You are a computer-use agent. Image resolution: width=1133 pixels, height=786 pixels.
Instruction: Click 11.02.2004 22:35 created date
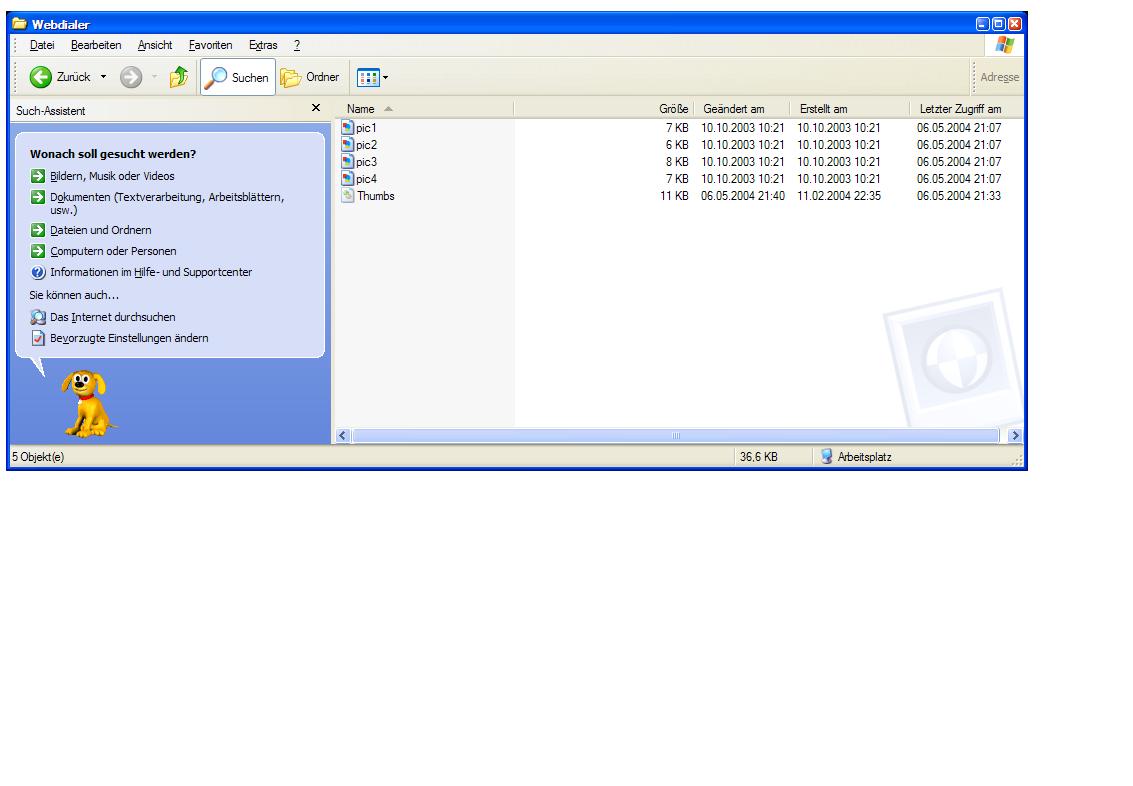839,196
